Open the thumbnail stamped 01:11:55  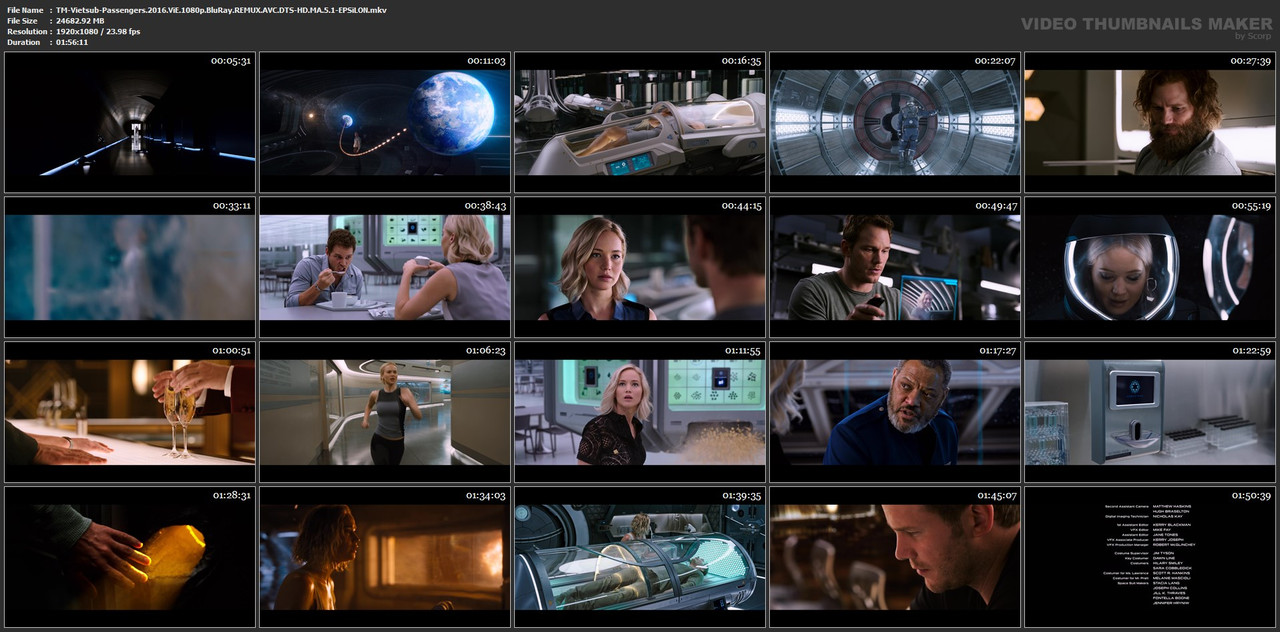tap(640, 412)
